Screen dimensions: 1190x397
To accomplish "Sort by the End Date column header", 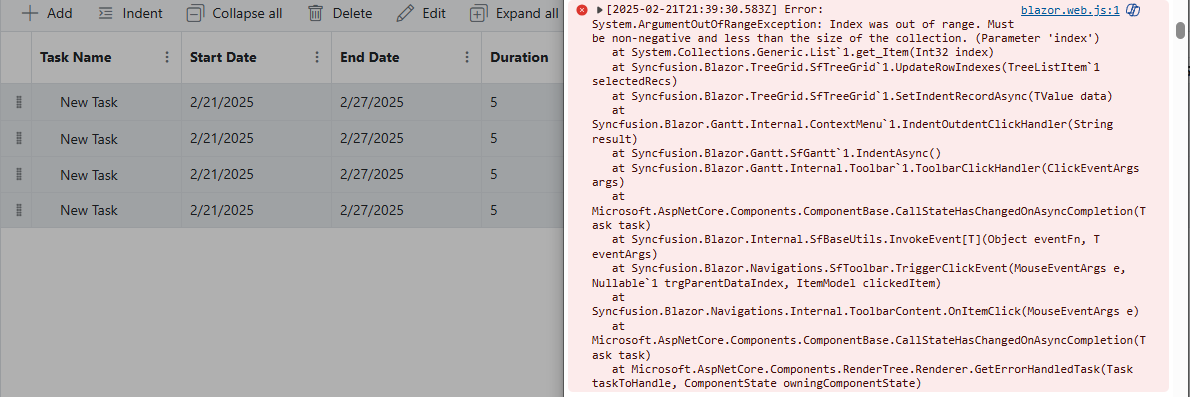I will tap(370, 58).
